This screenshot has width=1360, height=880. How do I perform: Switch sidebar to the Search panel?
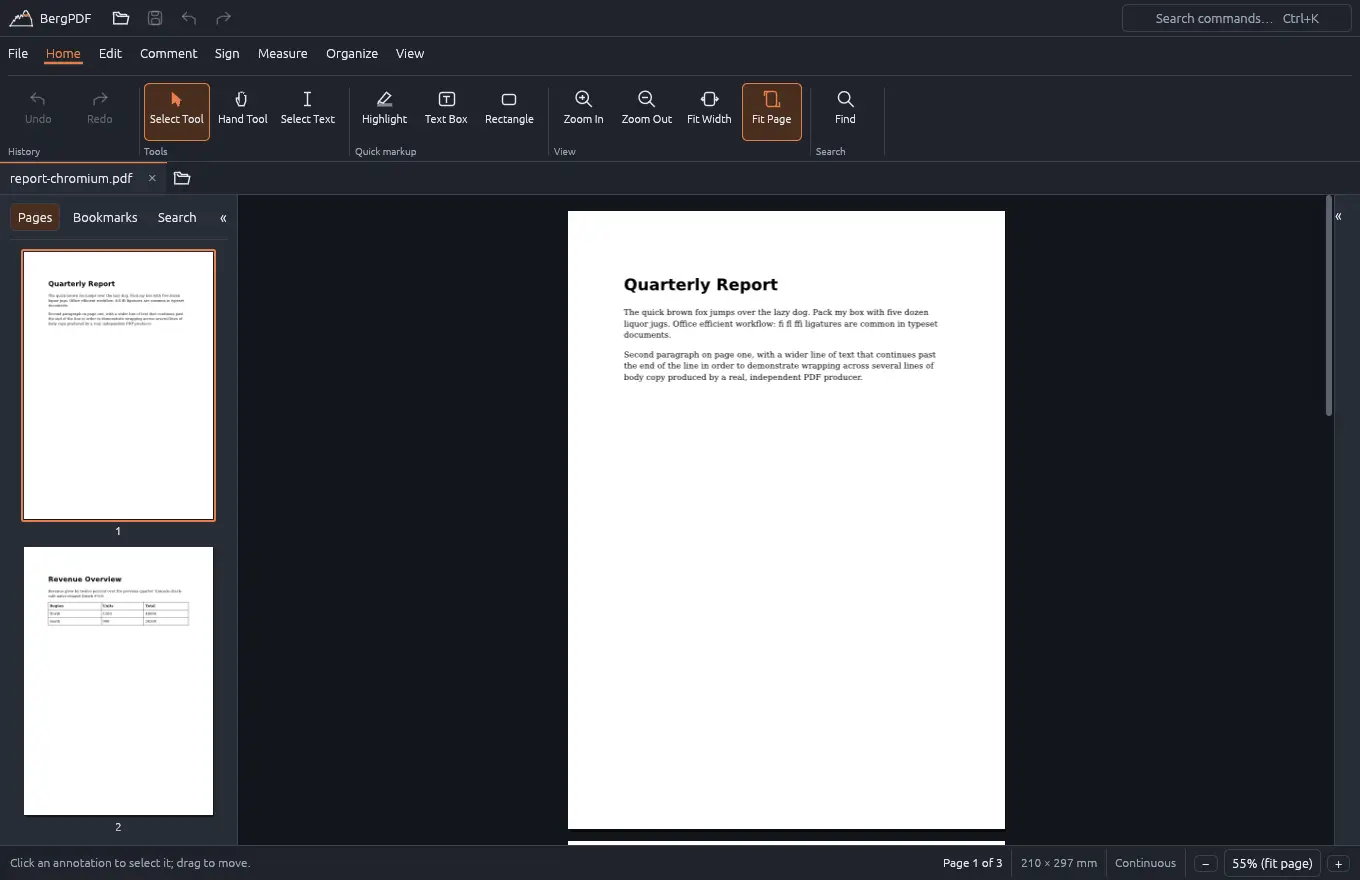click(x=177, y=218)
